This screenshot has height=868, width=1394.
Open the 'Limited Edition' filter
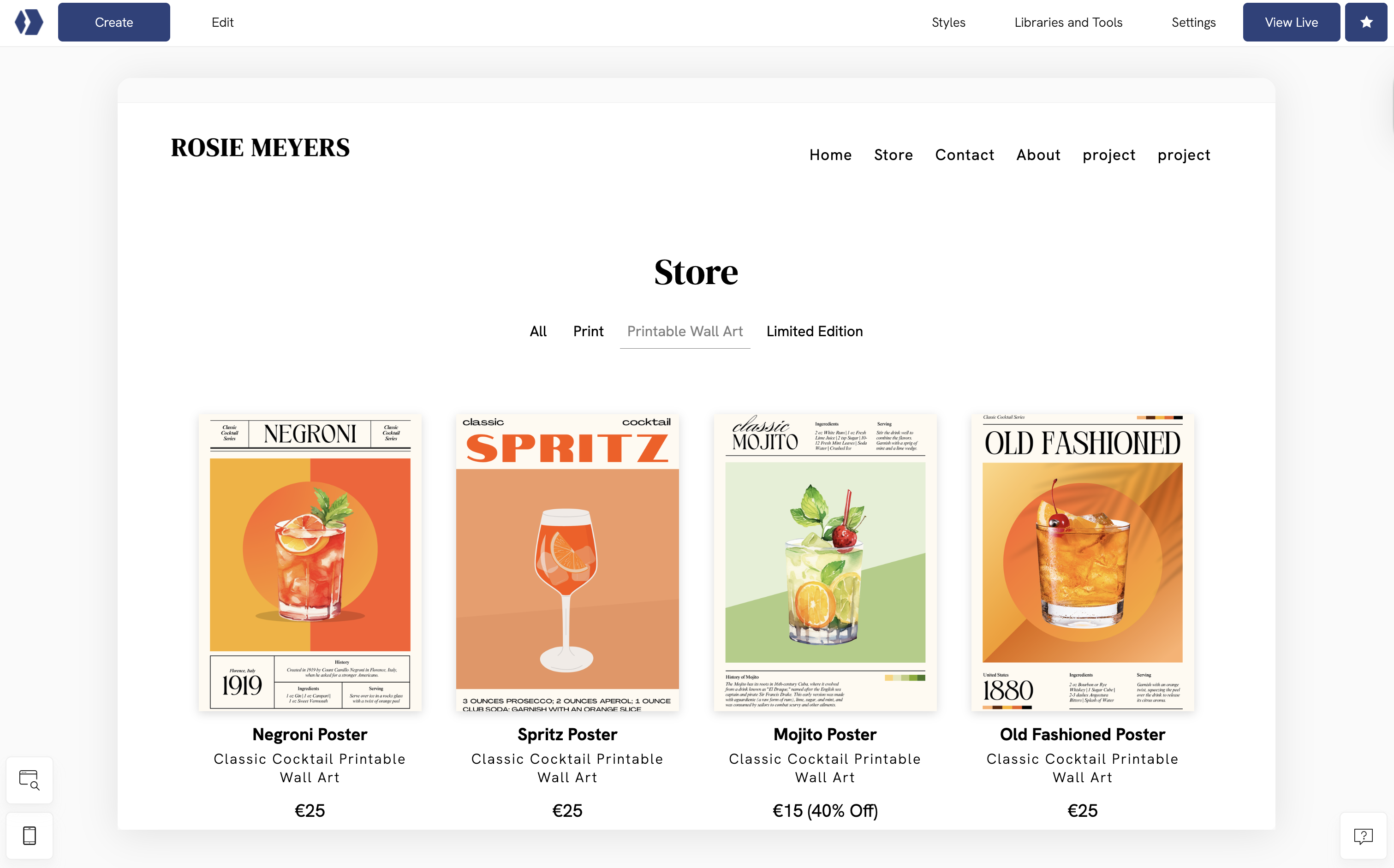point(814,331)
